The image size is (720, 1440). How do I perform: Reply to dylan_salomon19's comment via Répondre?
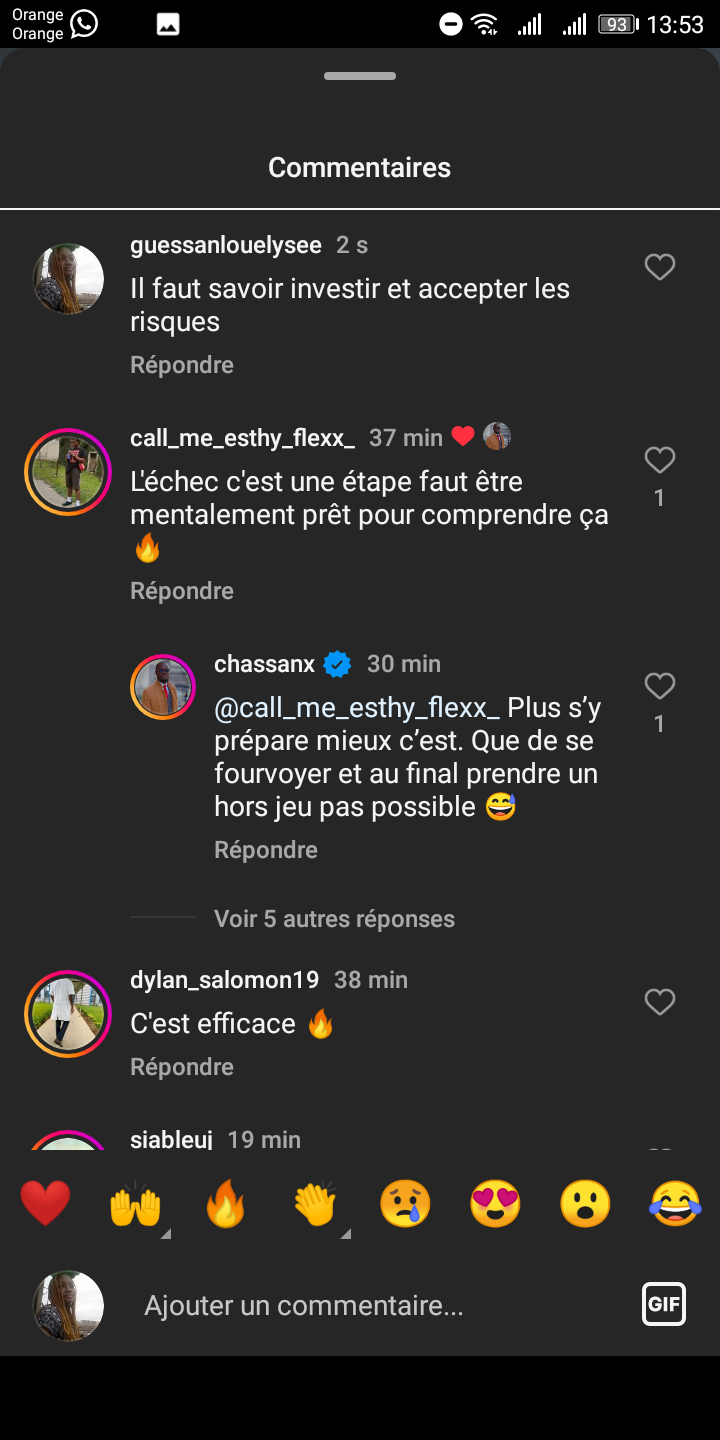coord(182,1067)
